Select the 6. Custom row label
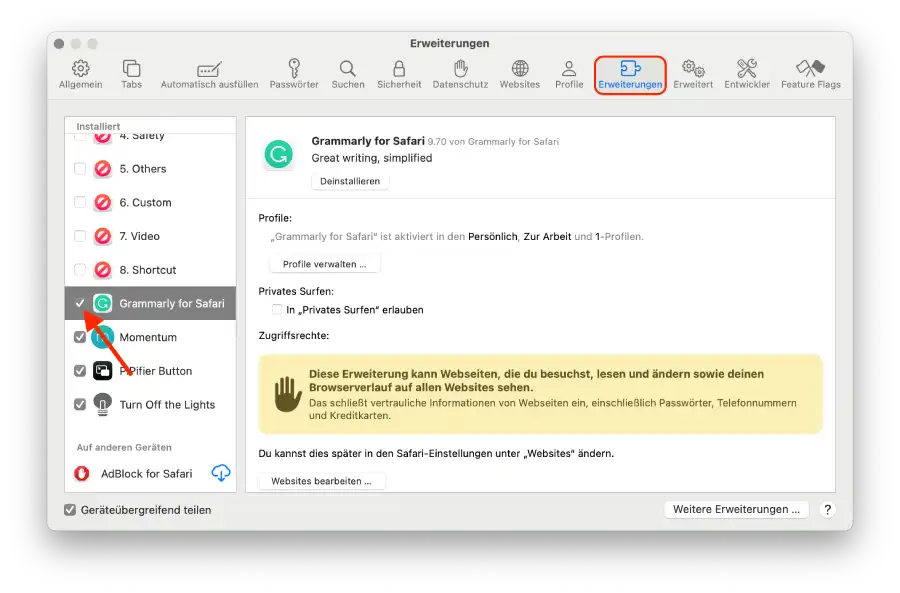The height and width of the screenshot is (593, 900). tap(145, 203)
